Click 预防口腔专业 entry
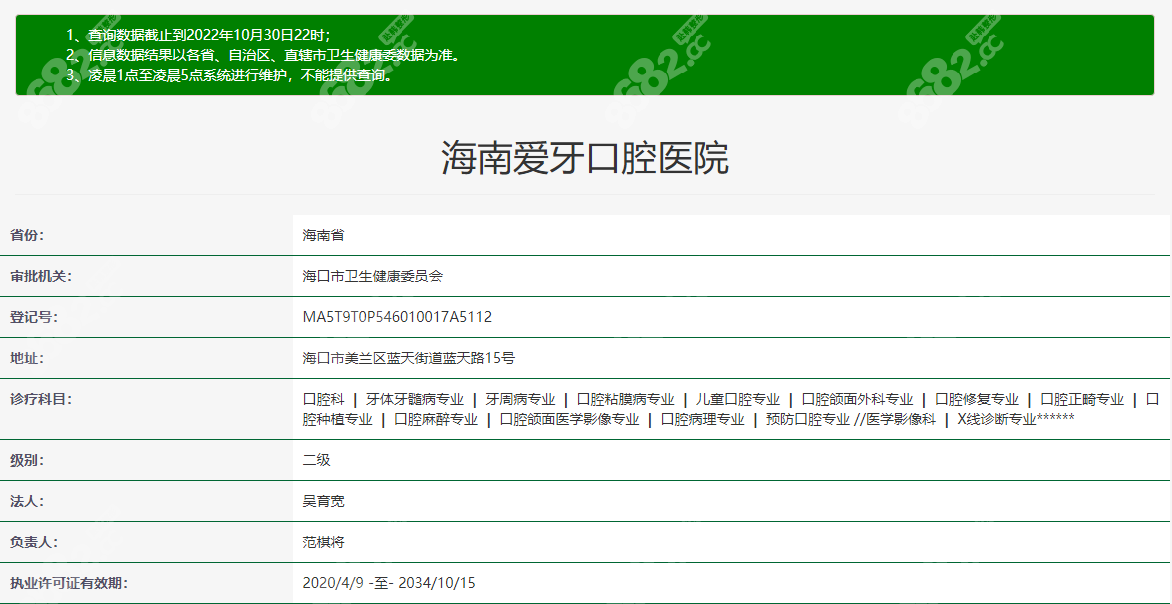 [x=808, y=419]
